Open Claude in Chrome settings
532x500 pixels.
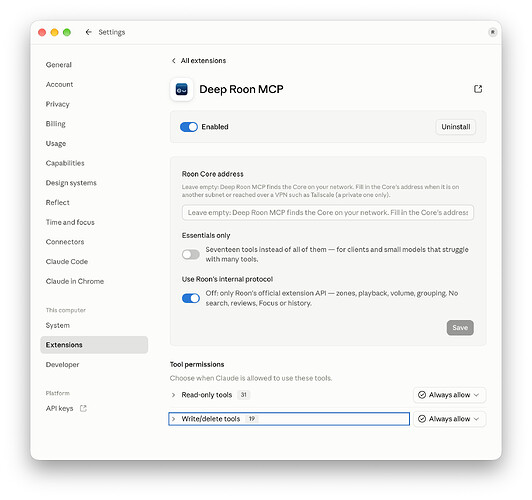(x=75, y=281)
